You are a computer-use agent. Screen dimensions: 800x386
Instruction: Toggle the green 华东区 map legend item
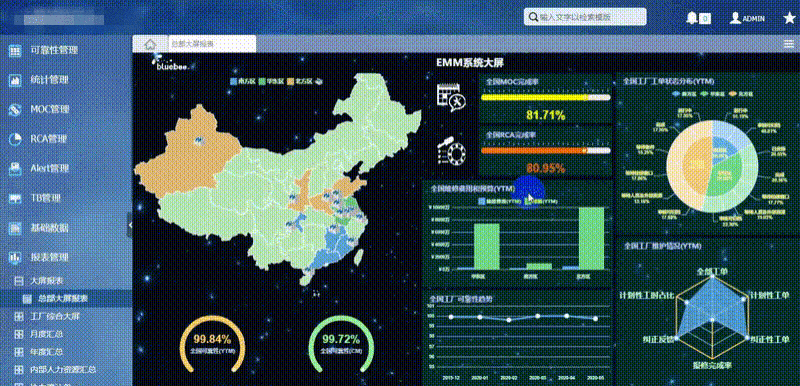point(271,81)
